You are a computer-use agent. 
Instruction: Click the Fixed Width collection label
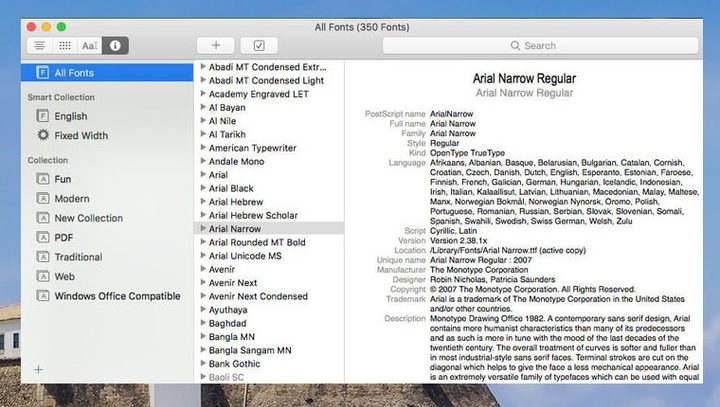pyautogui.click(x=81, y=136)
